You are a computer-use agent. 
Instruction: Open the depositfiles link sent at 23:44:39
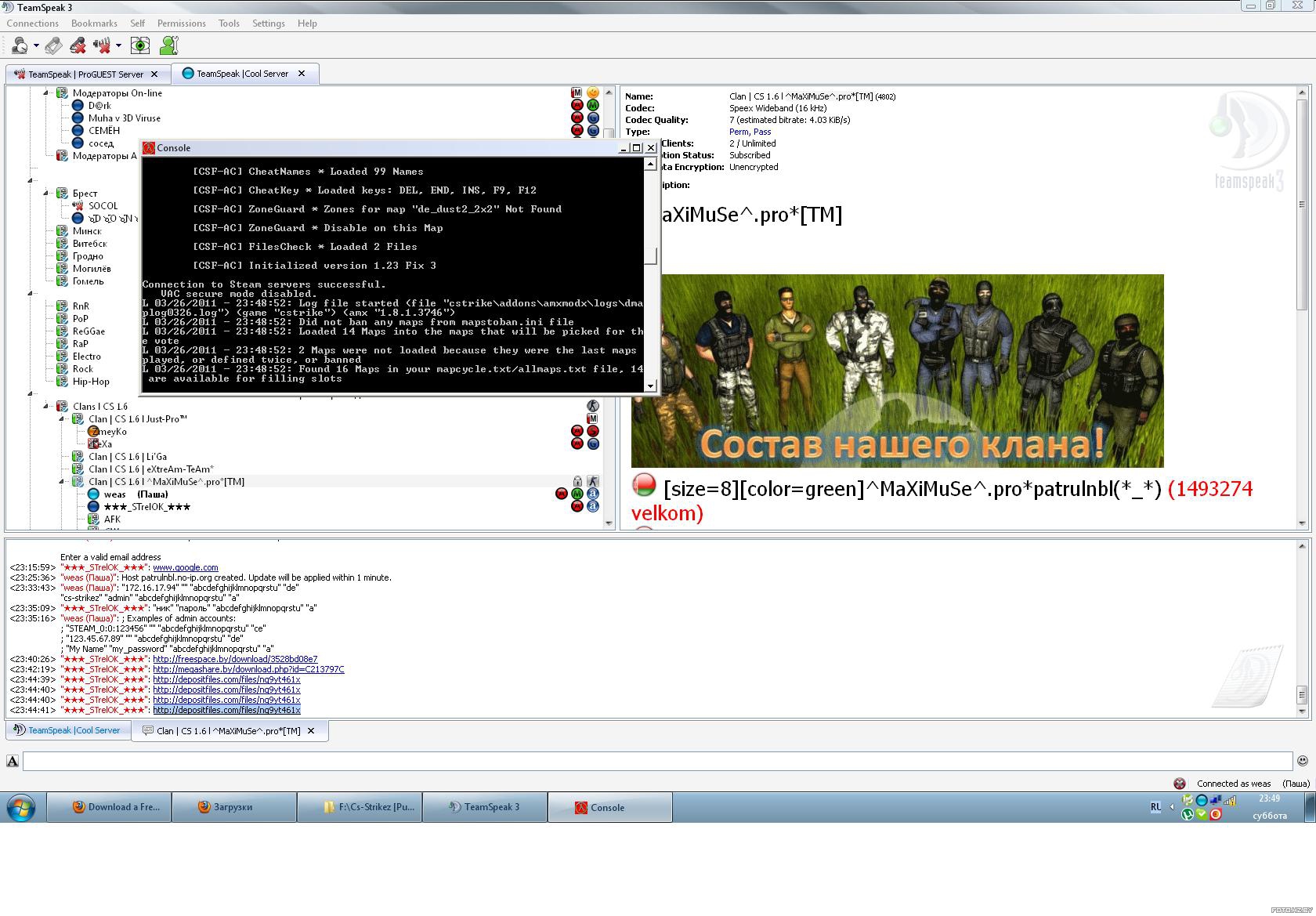click(x=226, y=680)
